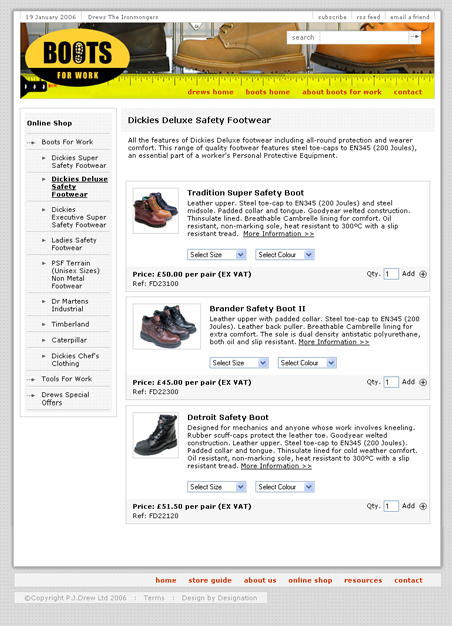Open Select Colour dropdown for Brander Safety Boot II
Viewport: 452px width, 626px height.
307,363
